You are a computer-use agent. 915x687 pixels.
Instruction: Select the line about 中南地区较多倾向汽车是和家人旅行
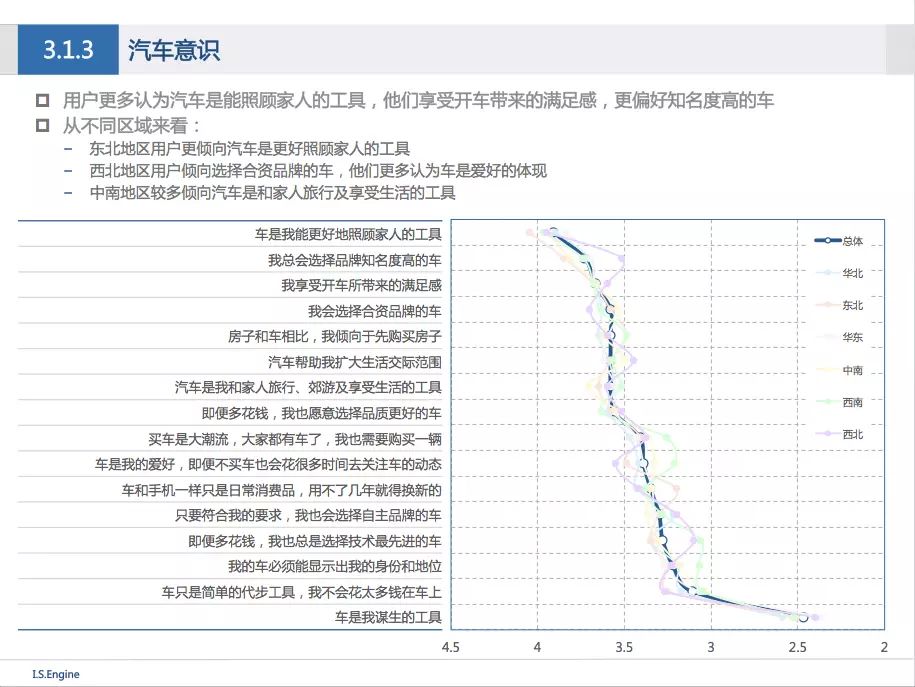pyautogui.click(x=273, y=193)
